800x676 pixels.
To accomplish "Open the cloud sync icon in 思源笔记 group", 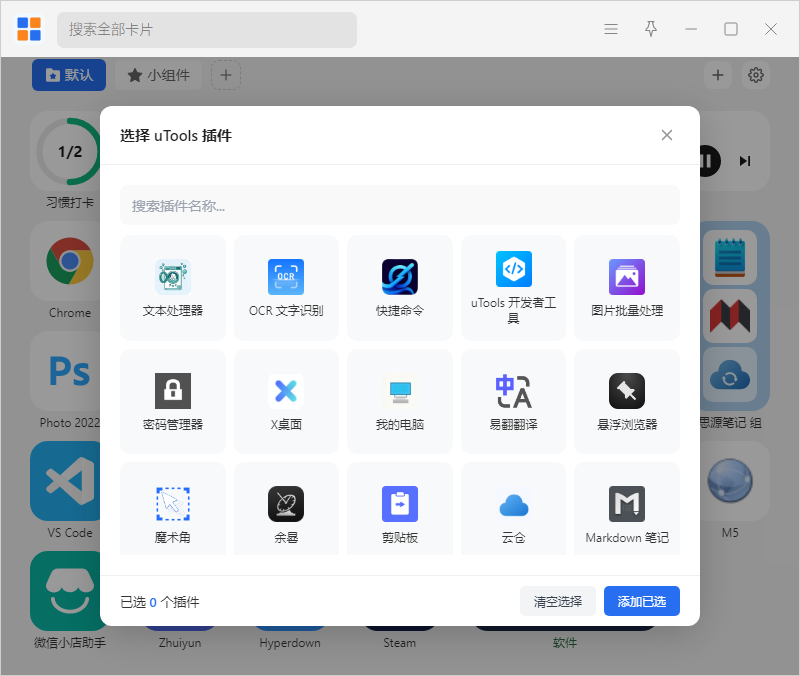I will pyautogui.click(x=730, y=375).
